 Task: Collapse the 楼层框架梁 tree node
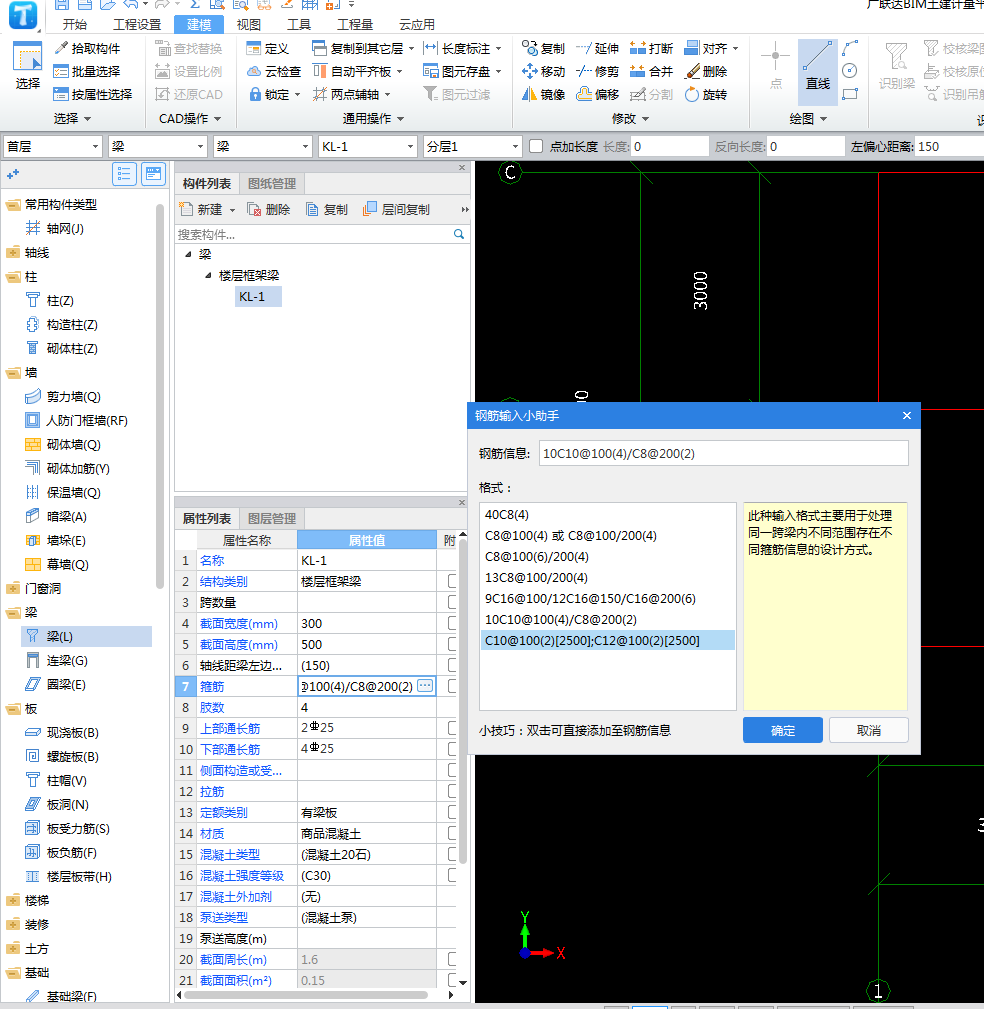tap(208, 275)
